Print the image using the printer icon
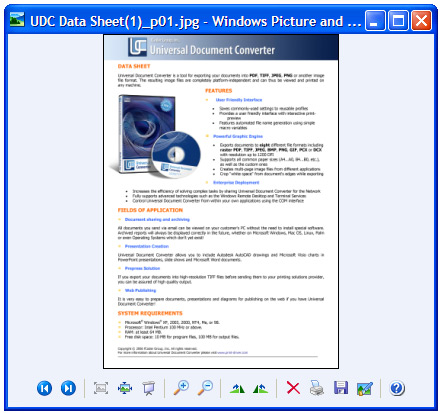 click(317, 388)
